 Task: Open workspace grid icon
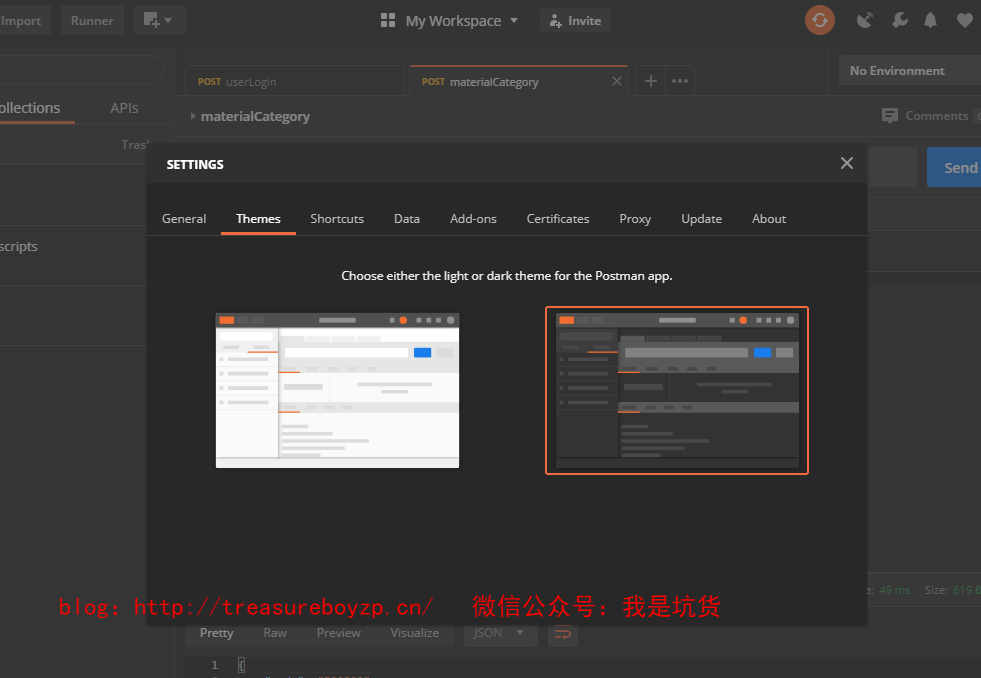pyautogui.click(x=388, y=21)
